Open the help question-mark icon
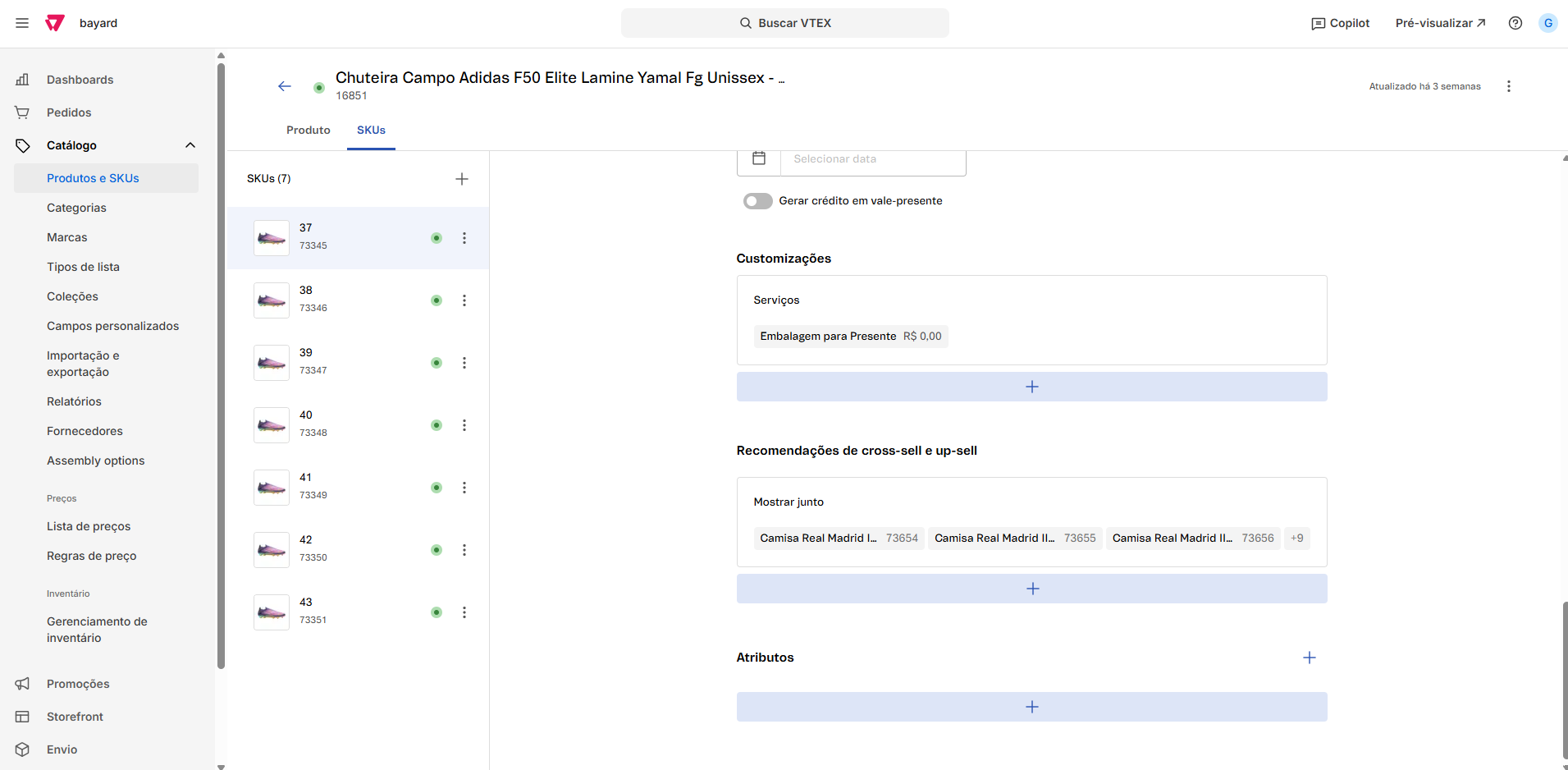This screenshot has width=1568, height=770. point(1515,23)
